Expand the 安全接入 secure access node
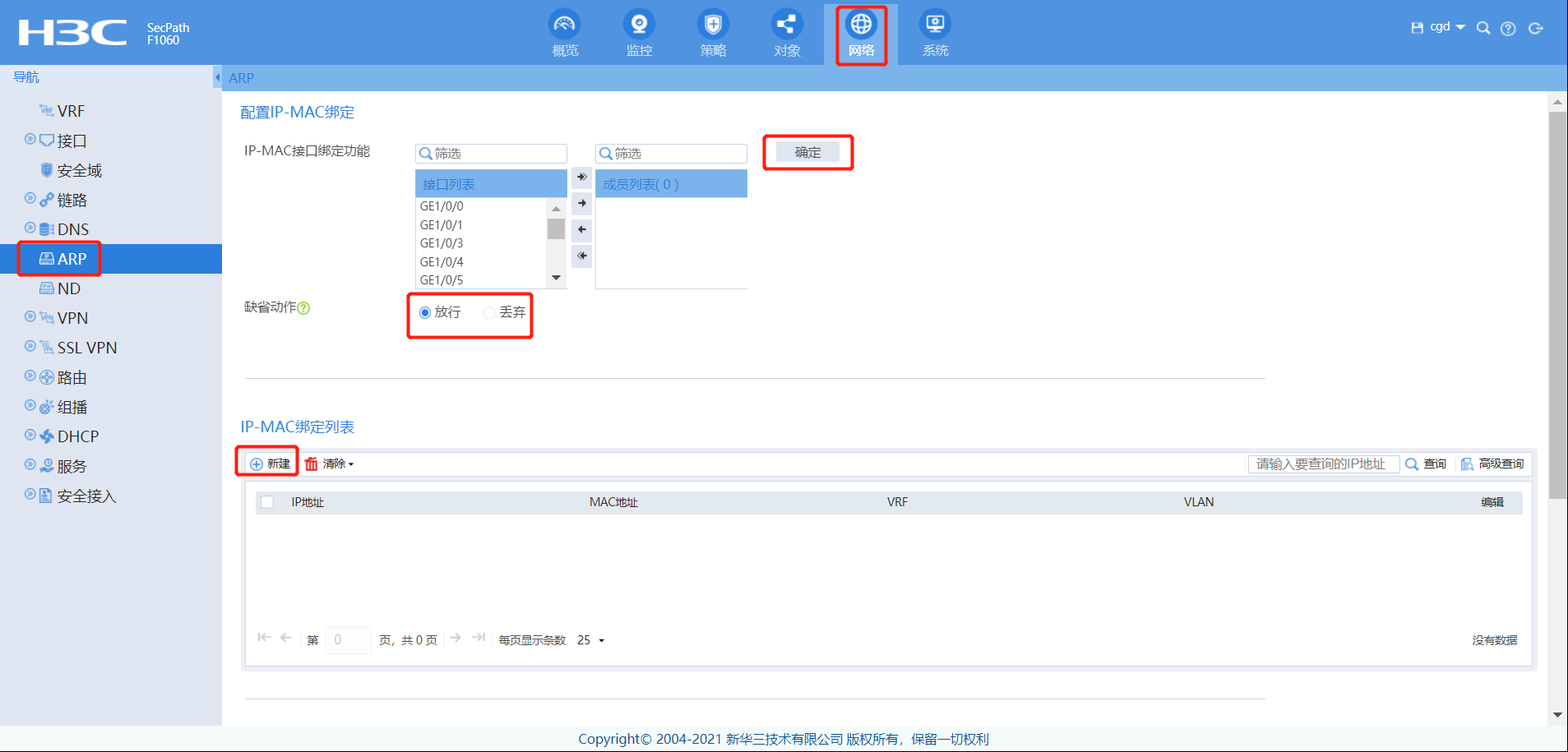This screenshot has width=1568, height=752. (30, 494)
